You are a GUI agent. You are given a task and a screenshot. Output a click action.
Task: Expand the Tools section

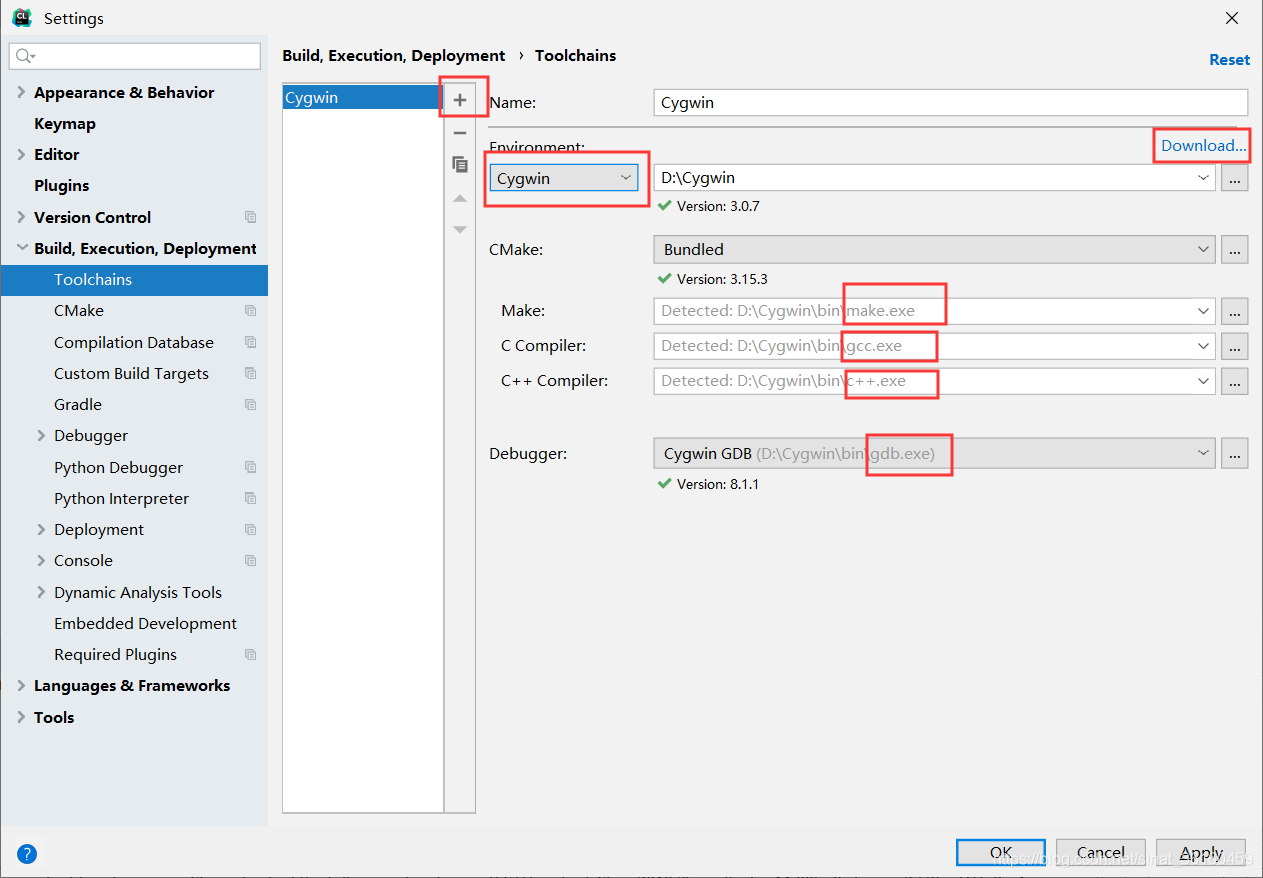[21, 717]
